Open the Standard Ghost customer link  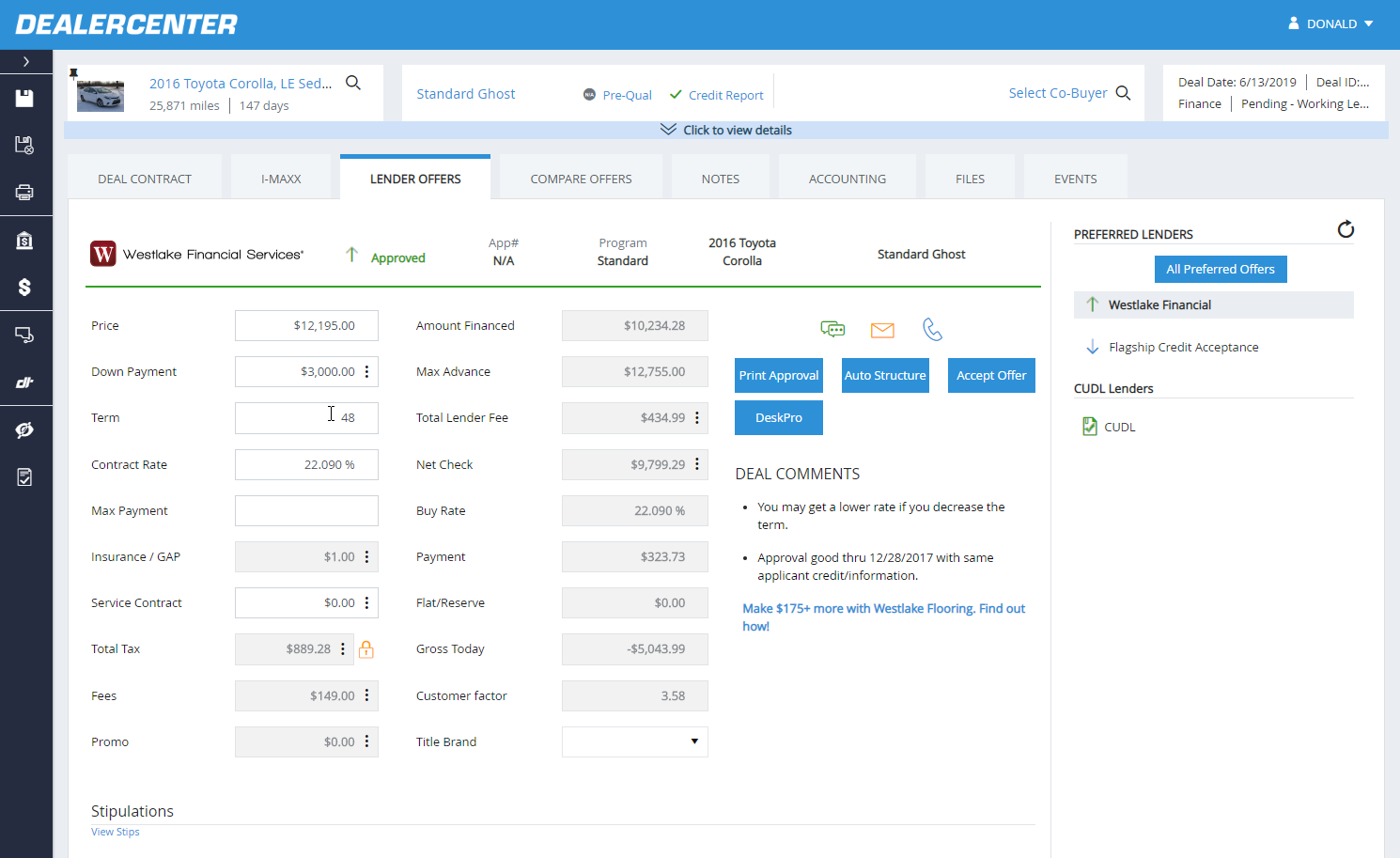[x=466, y=94]
